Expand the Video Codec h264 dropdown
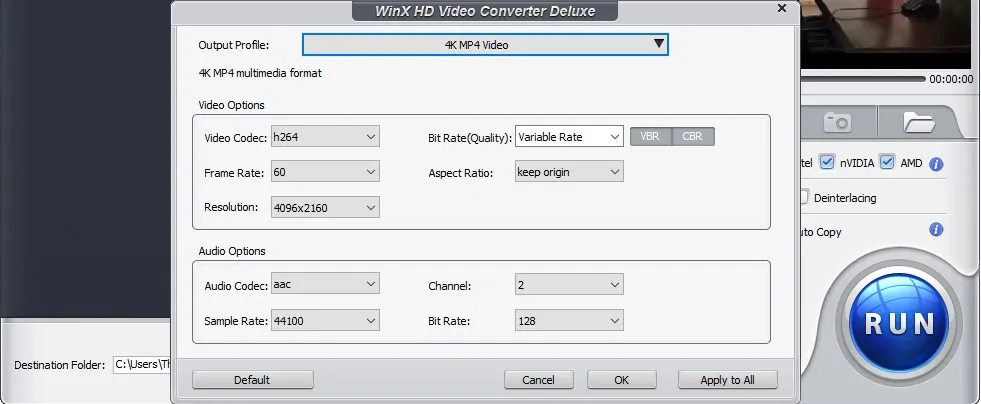This screenshot has height=404, width=981. (x=325, y=136)
